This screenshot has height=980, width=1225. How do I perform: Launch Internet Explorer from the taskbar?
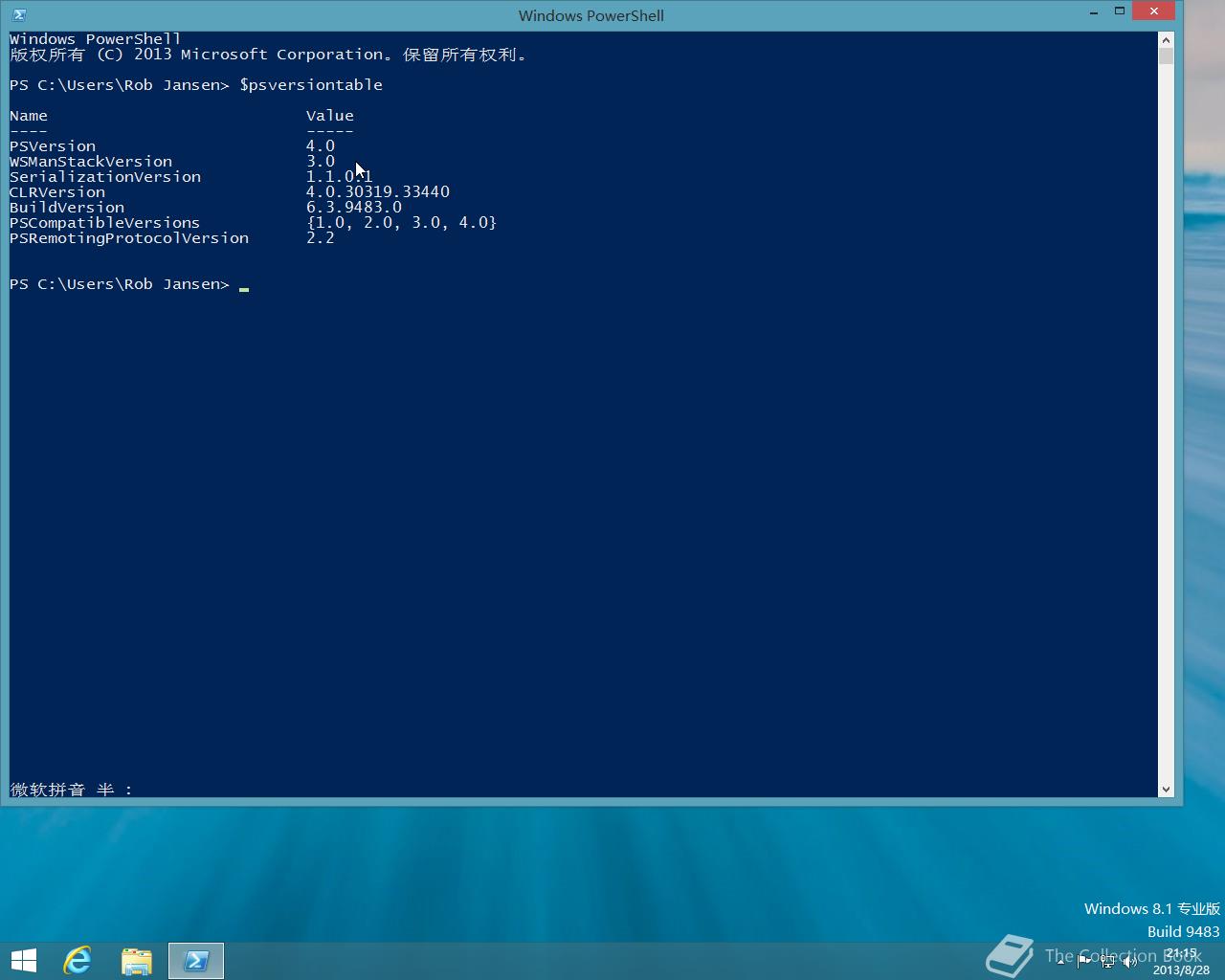78,961
